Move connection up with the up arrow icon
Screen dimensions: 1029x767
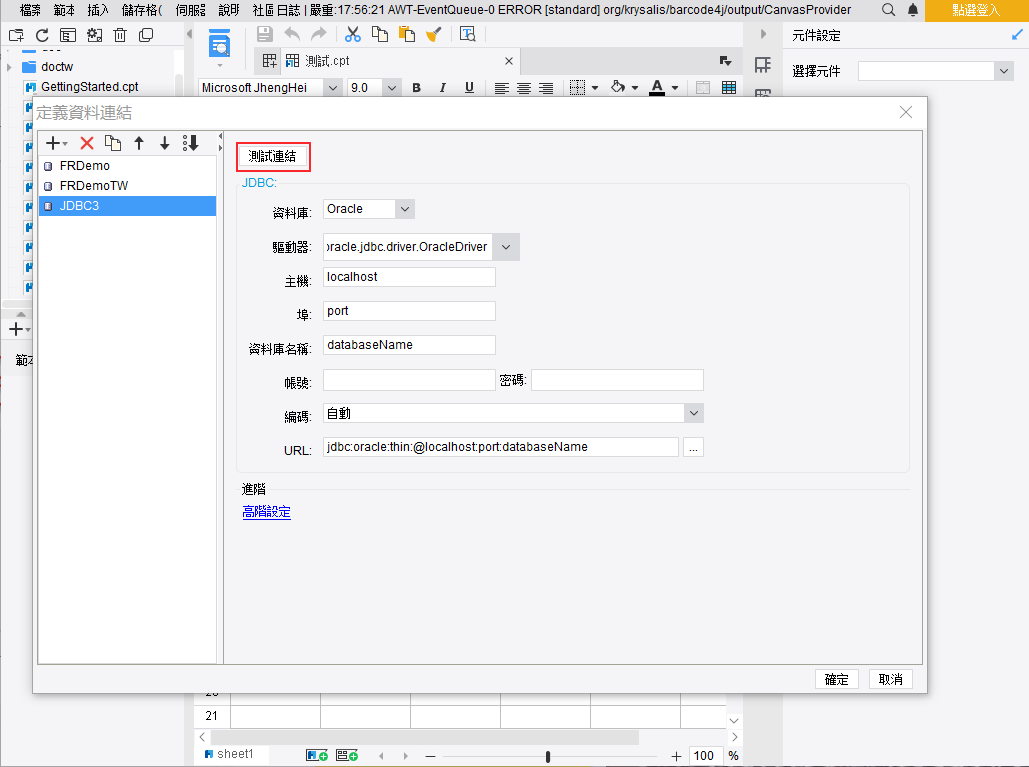[x=139, y=143]
